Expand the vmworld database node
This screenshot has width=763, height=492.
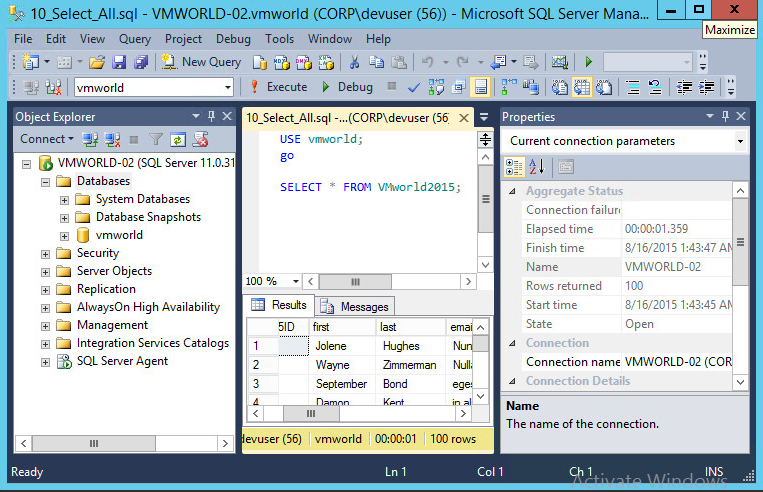(64, 236)
